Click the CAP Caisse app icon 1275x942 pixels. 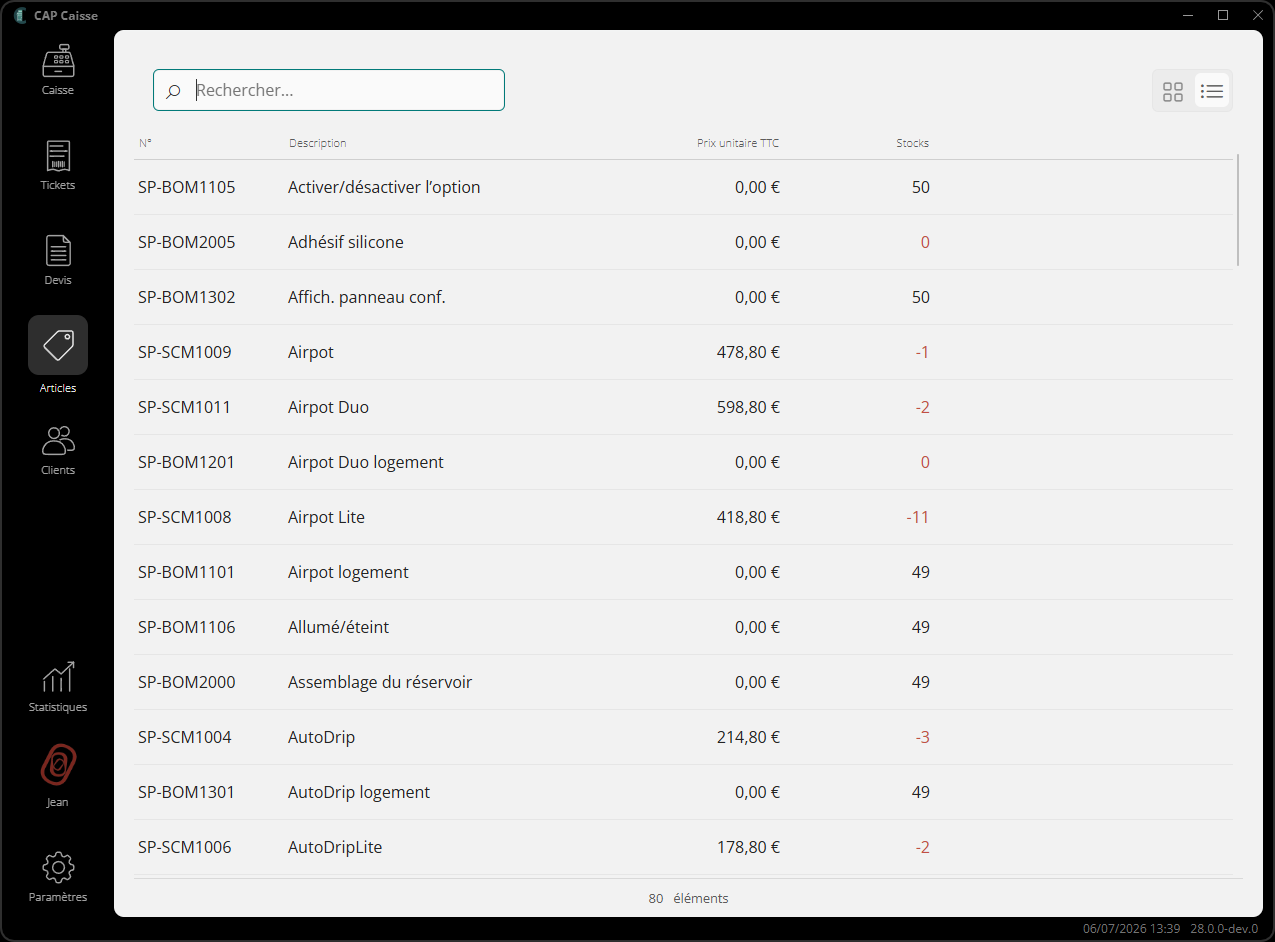(20, 15)
